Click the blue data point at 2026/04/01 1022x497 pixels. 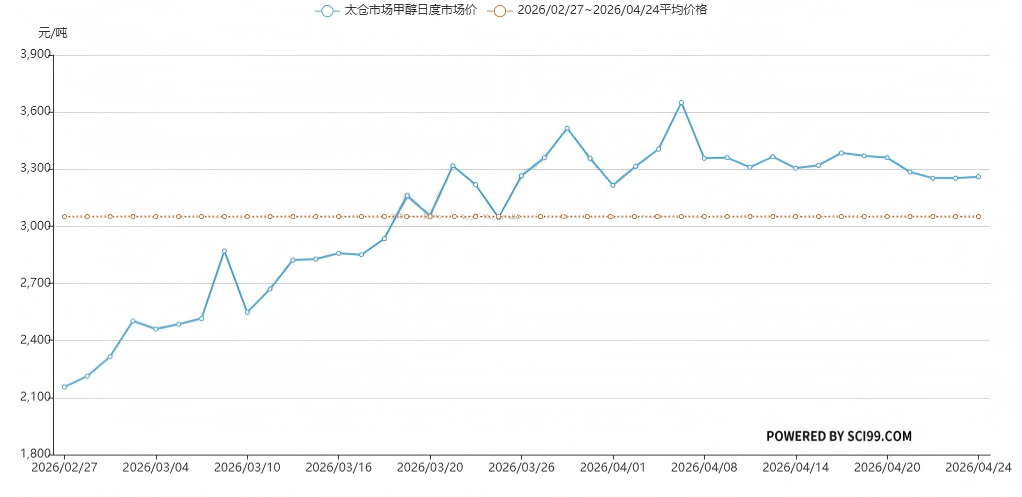pyautogui.click(x=612, y=185)
